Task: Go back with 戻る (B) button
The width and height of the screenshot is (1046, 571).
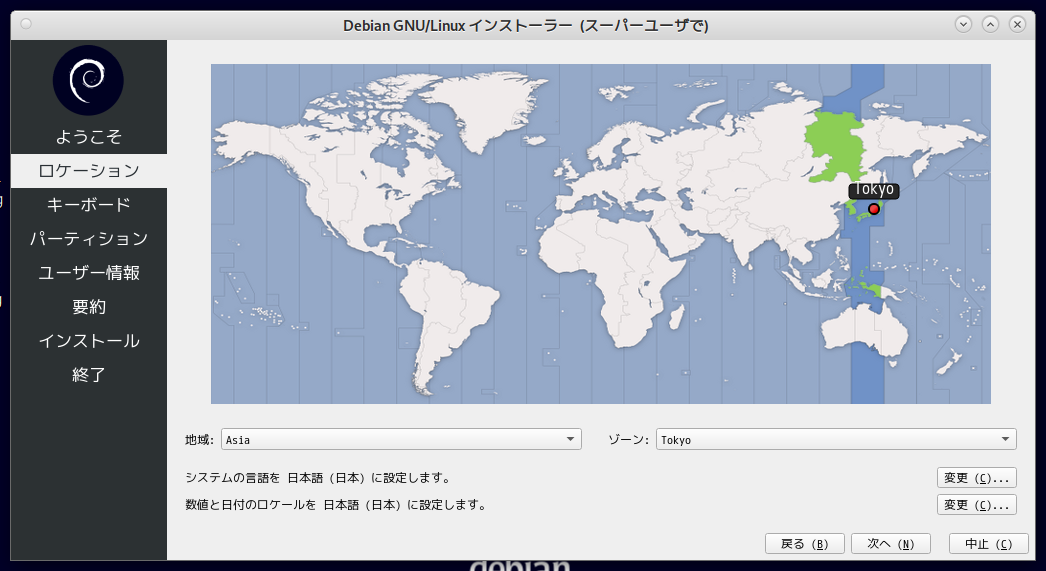Action: point(805,544)
